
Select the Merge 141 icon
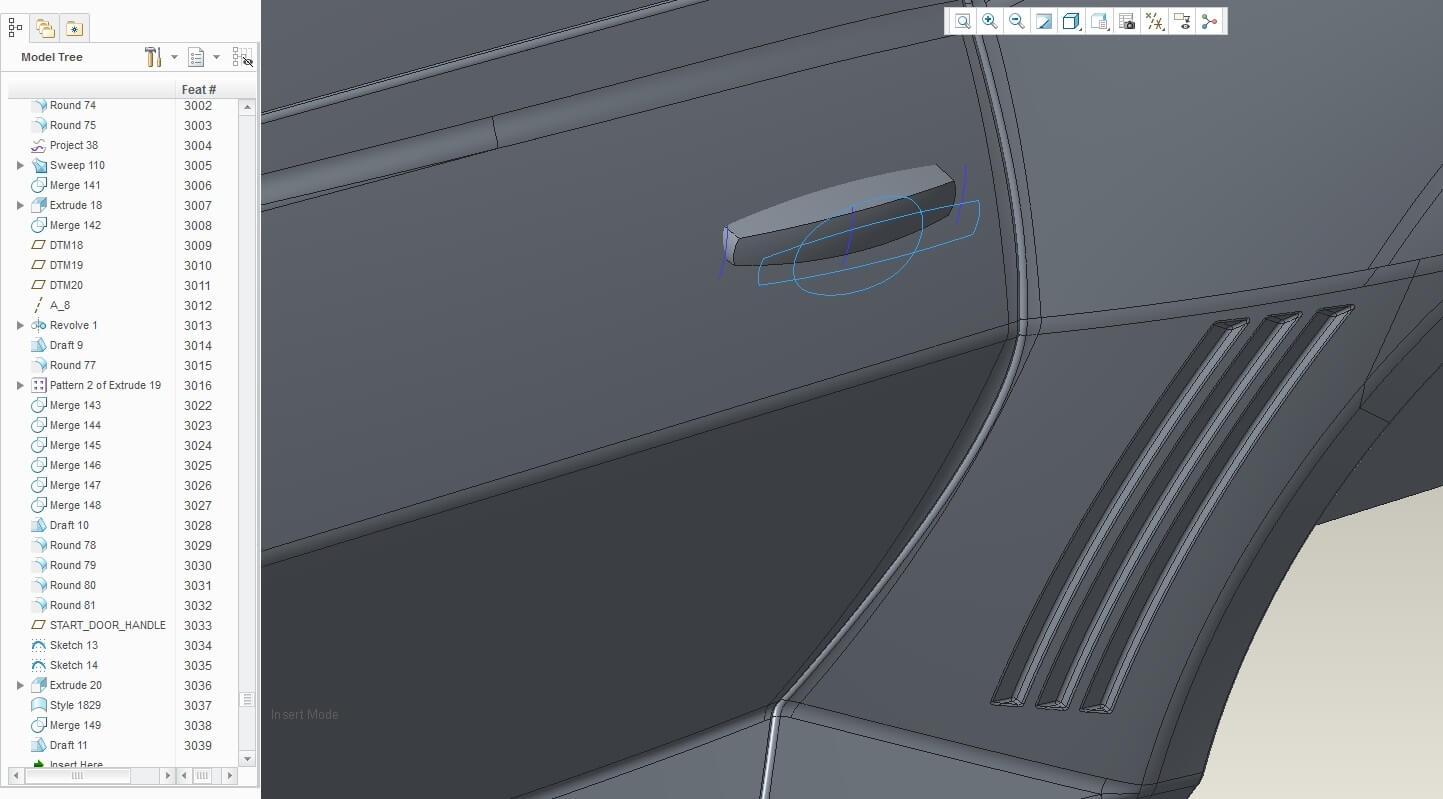39,185
